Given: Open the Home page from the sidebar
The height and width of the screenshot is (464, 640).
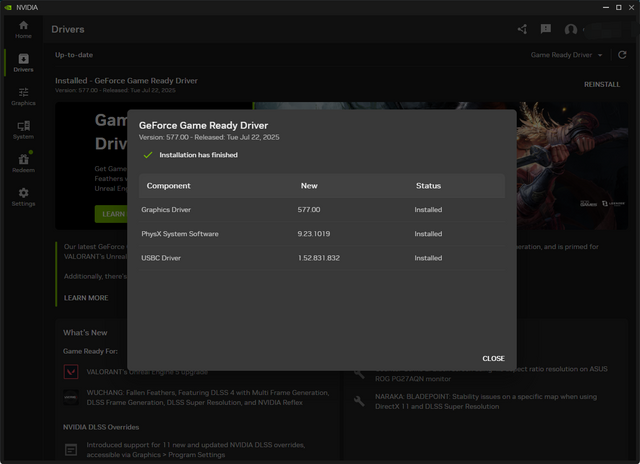Looking at the screenshot, I should coord(23,29).
